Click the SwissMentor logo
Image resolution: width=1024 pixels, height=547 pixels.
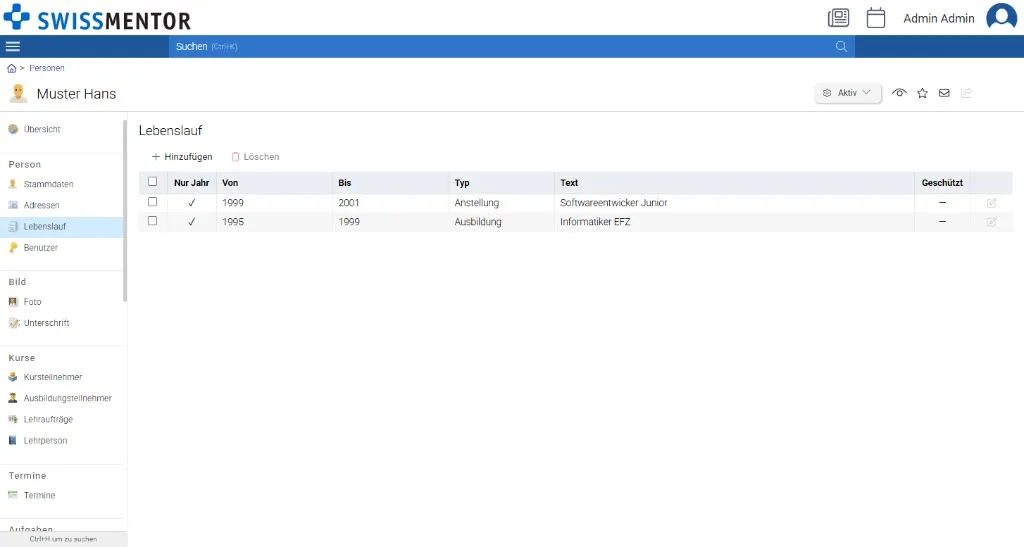(x=97, y=18)
